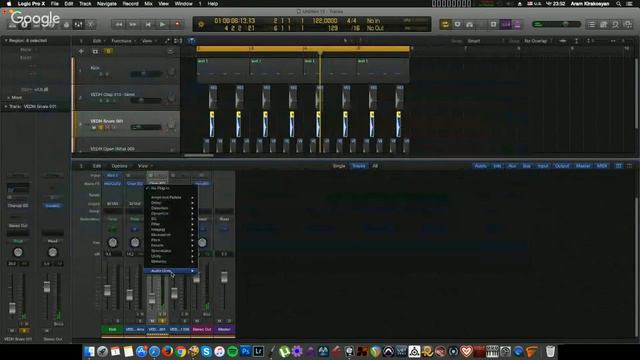Viewport: 640px width, 360px height.
Task: Toggle the Replace mode button
Action: point(457,24)
